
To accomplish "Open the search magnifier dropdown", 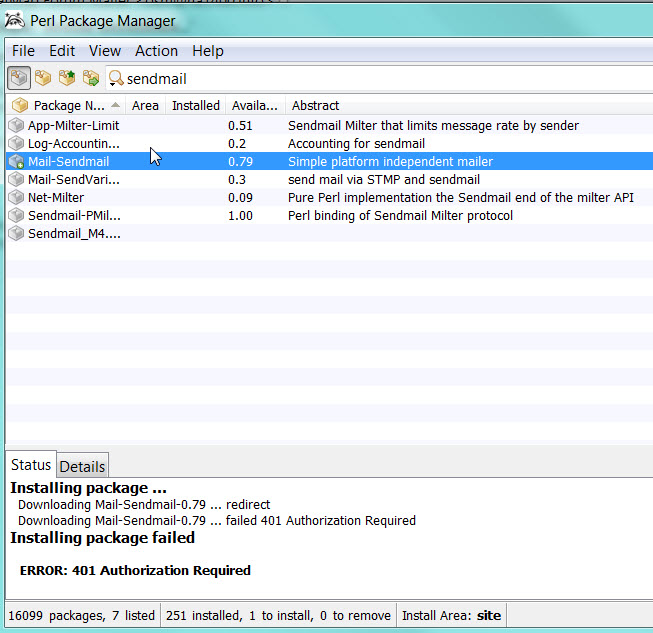I will [115, 78].
